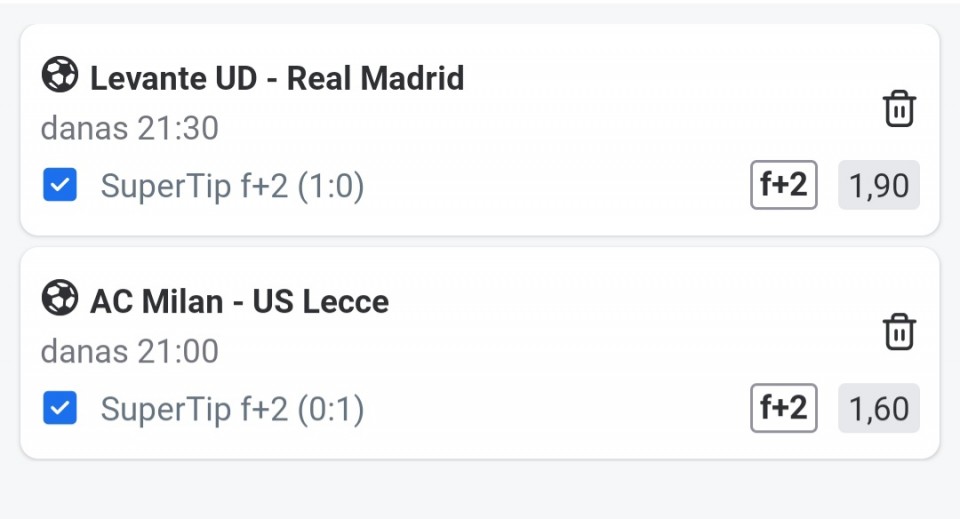Remove AC Milan - US Lecce with trash icon
This screenshot has height=519, width=960.
point(899,331)
